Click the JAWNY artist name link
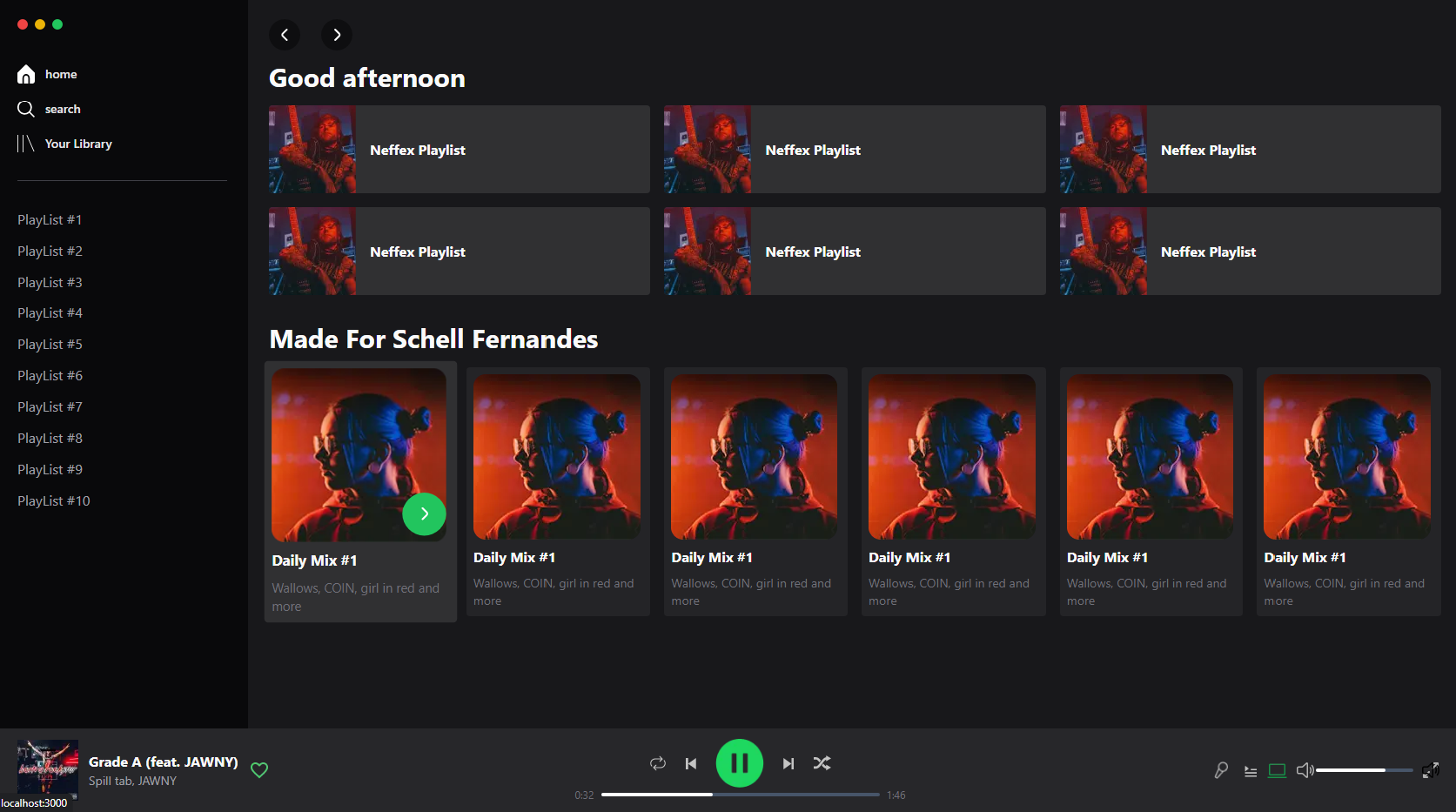The height and width of the screenshot is (812, 1456). [x=158, y=781]
